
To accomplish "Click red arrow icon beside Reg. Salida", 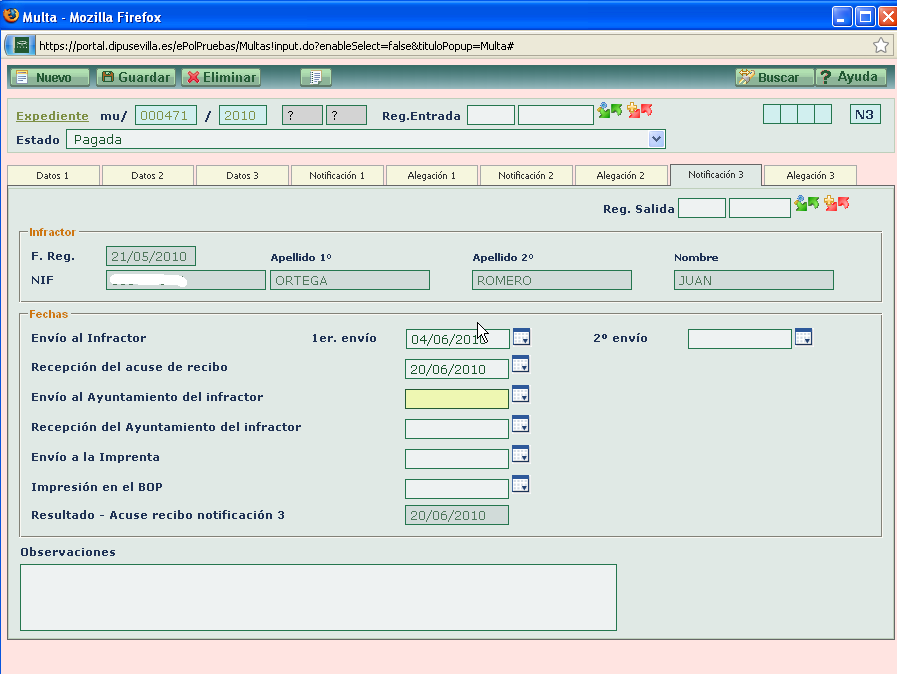I will click(837, 204).
